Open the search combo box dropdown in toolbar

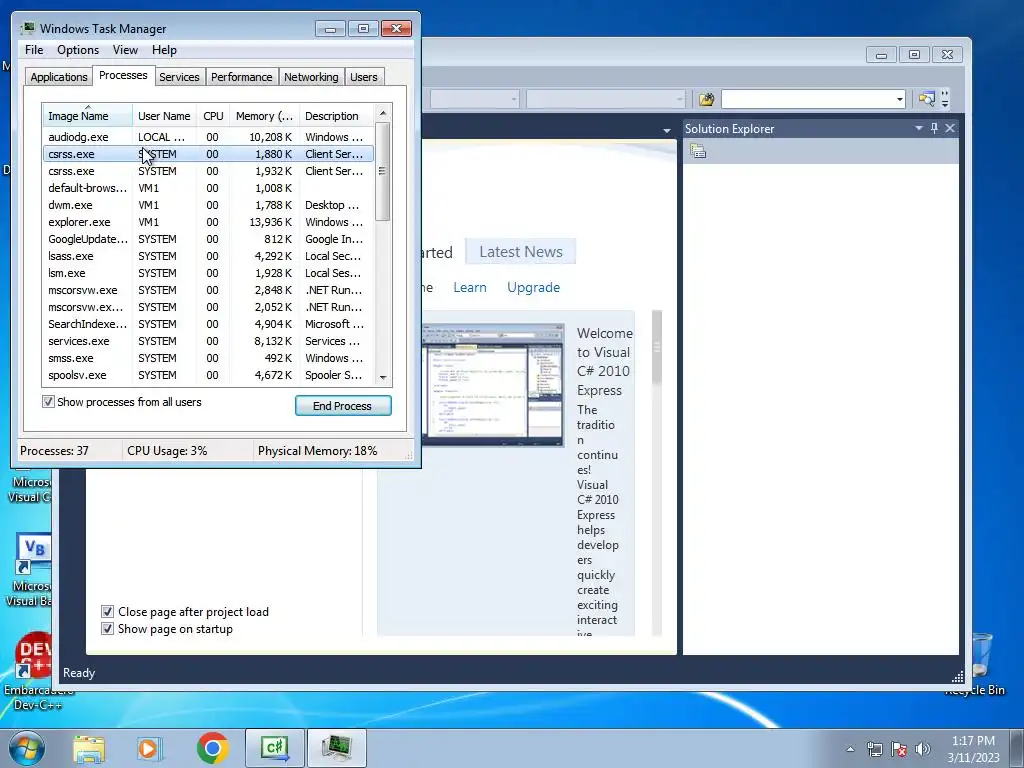point(900,99)
